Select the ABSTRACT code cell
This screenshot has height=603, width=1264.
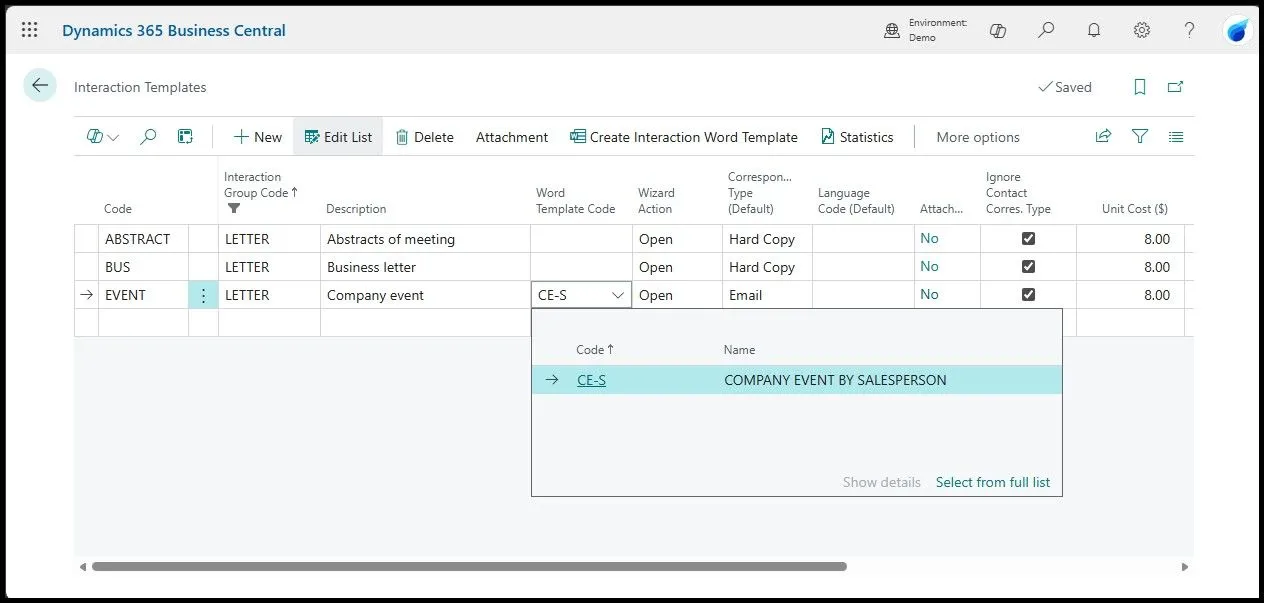tap(143, 239)
